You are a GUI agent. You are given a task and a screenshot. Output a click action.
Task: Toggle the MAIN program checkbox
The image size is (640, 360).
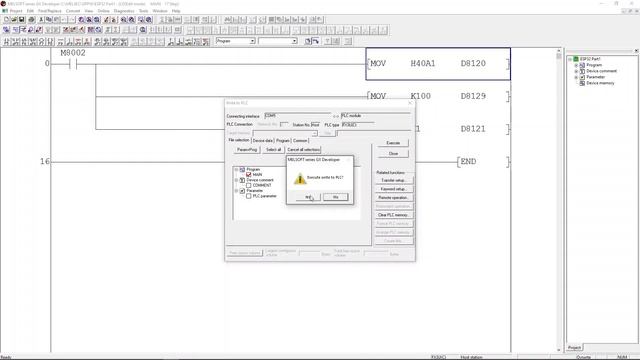[249, 175]
